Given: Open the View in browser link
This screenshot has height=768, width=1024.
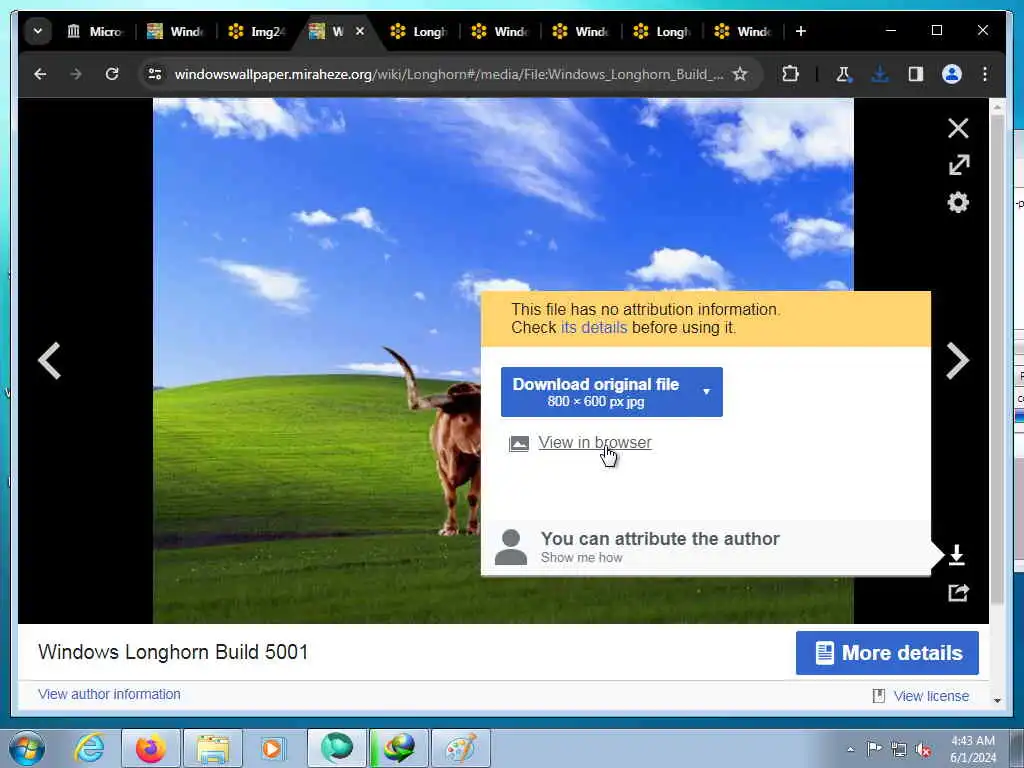Looking at the screenshot, I should (594, 443).
